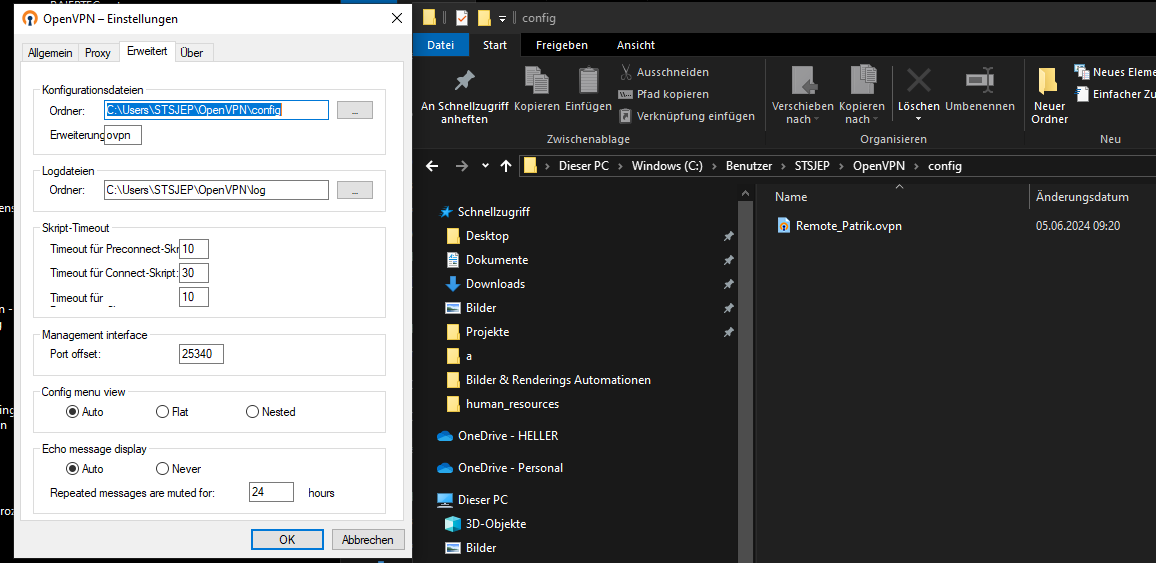Go back with Explorer back arrow

(x=433, y=166)
